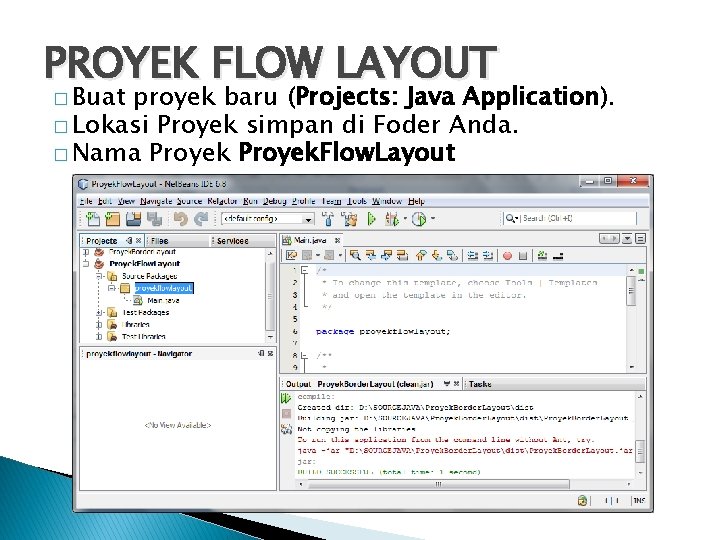
Task: Select Main.java in project tree
Action: click(x=163, y=300)
